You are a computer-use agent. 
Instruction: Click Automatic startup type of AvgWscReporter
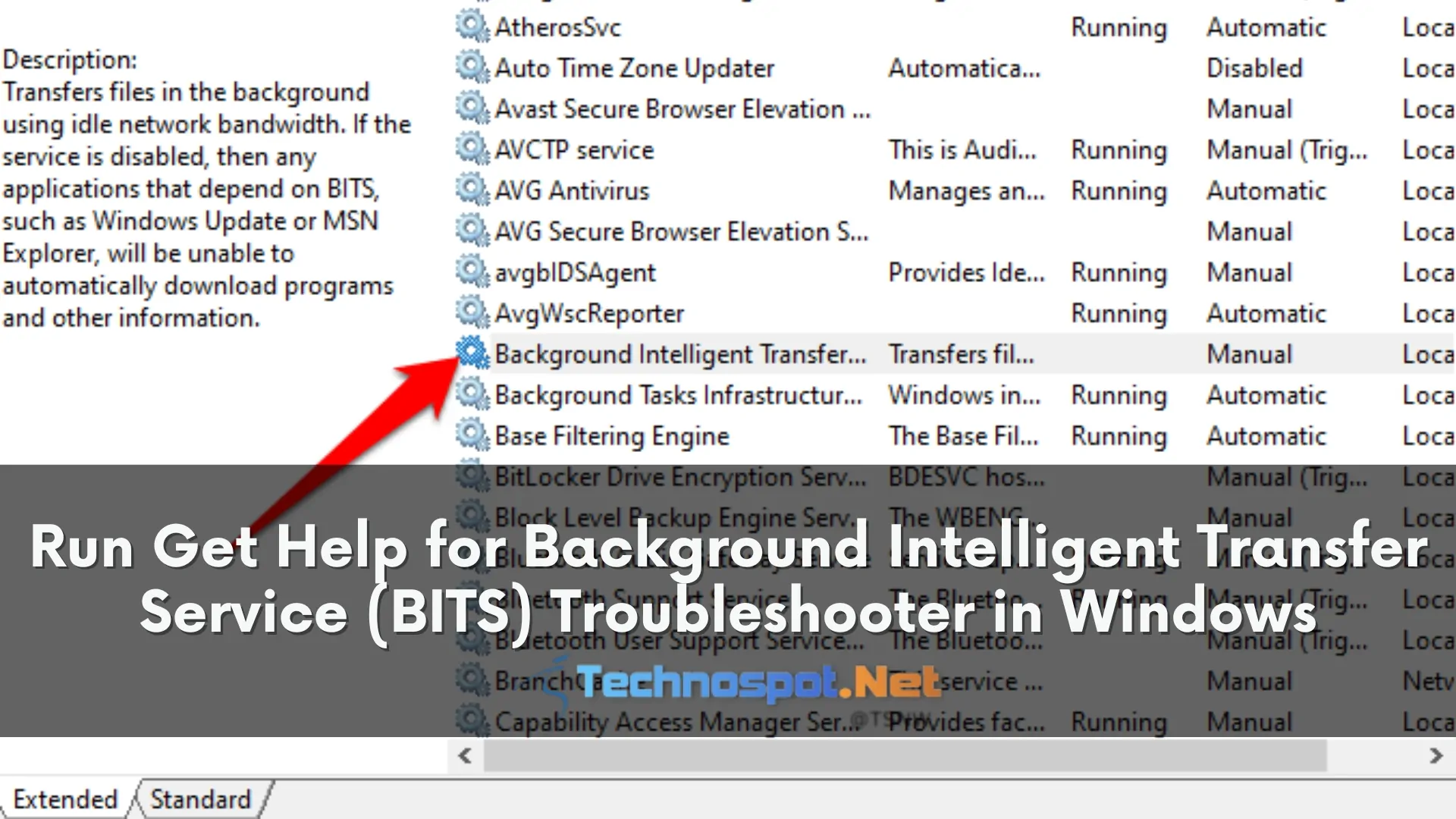click(x=1266, y=314)
